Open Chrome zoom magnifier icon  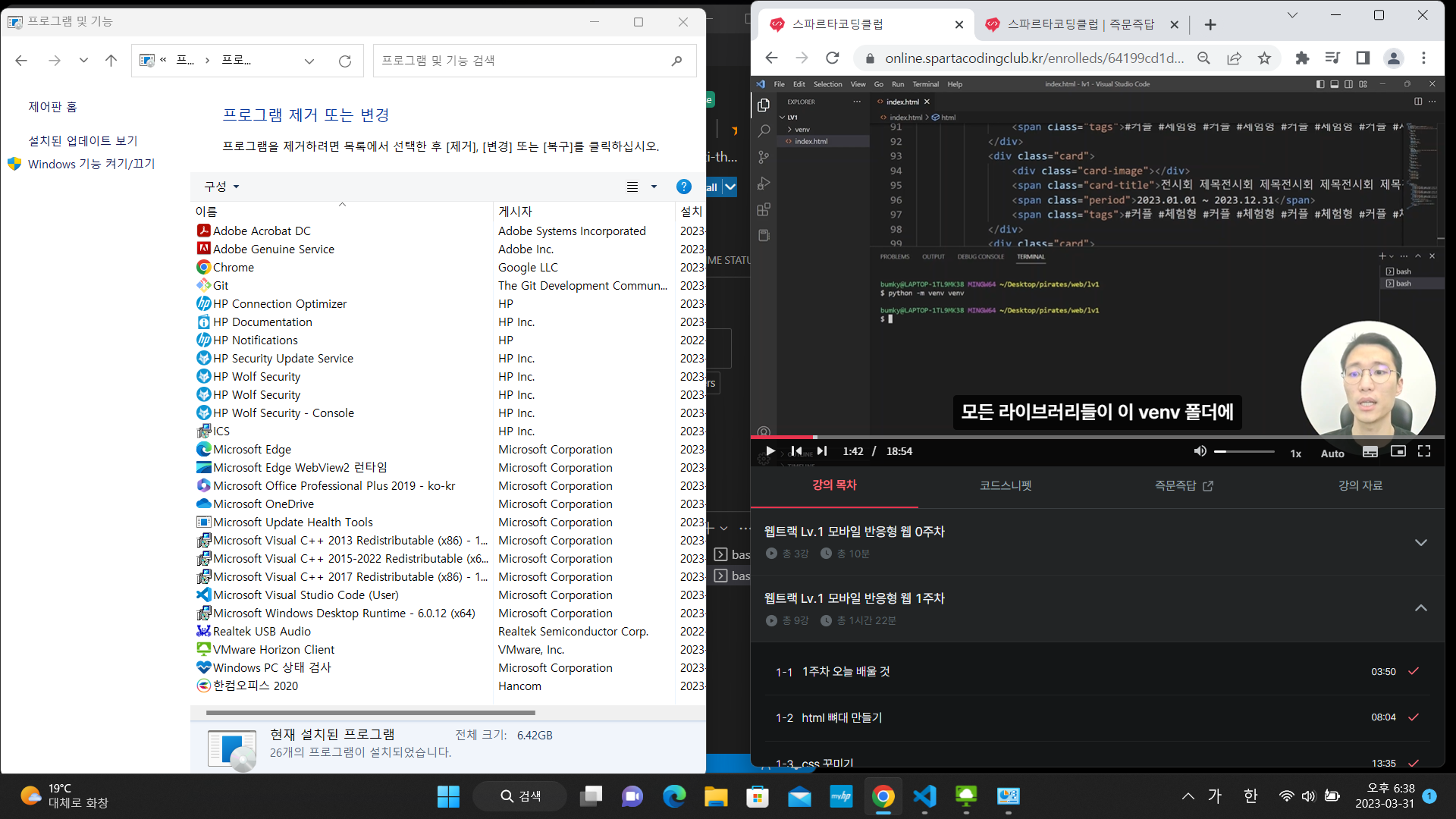point(1203,58)
